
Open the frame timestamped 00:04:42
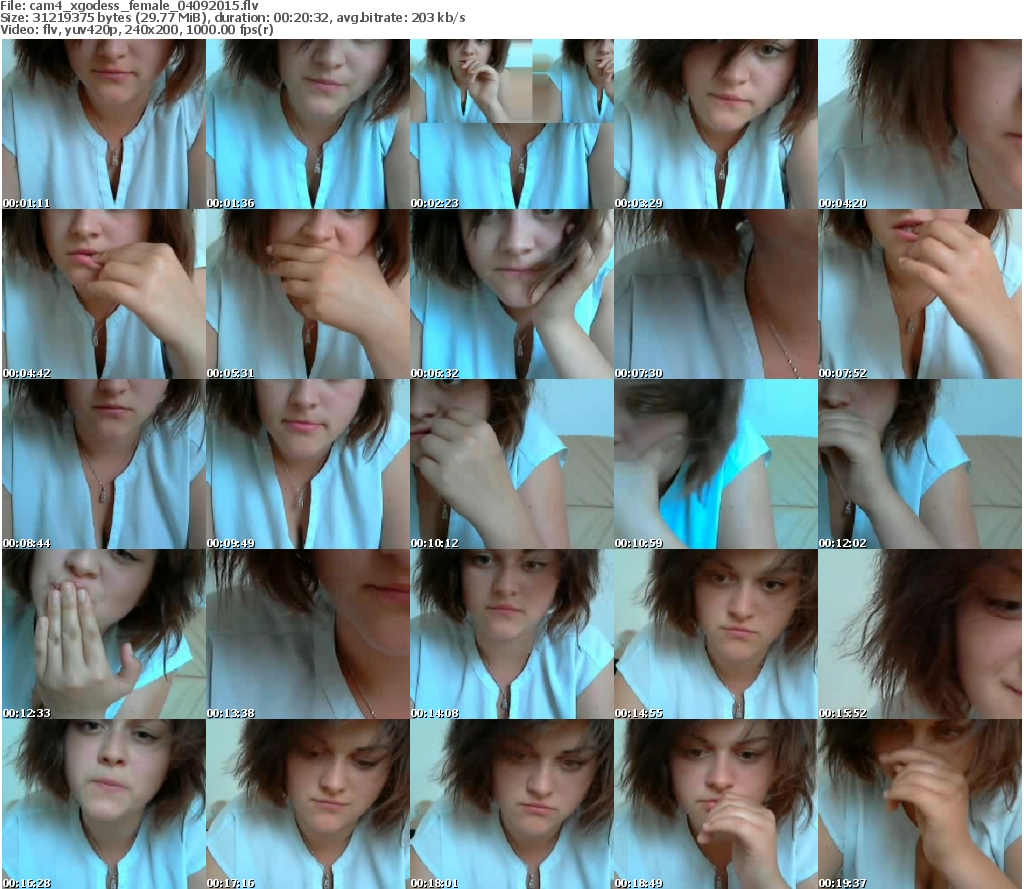pos(104,294)
